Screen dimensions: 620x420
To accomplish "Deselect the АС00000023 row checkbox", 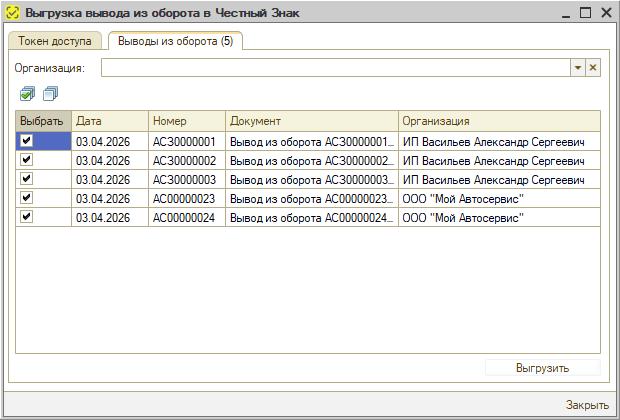I will point(27,198).
